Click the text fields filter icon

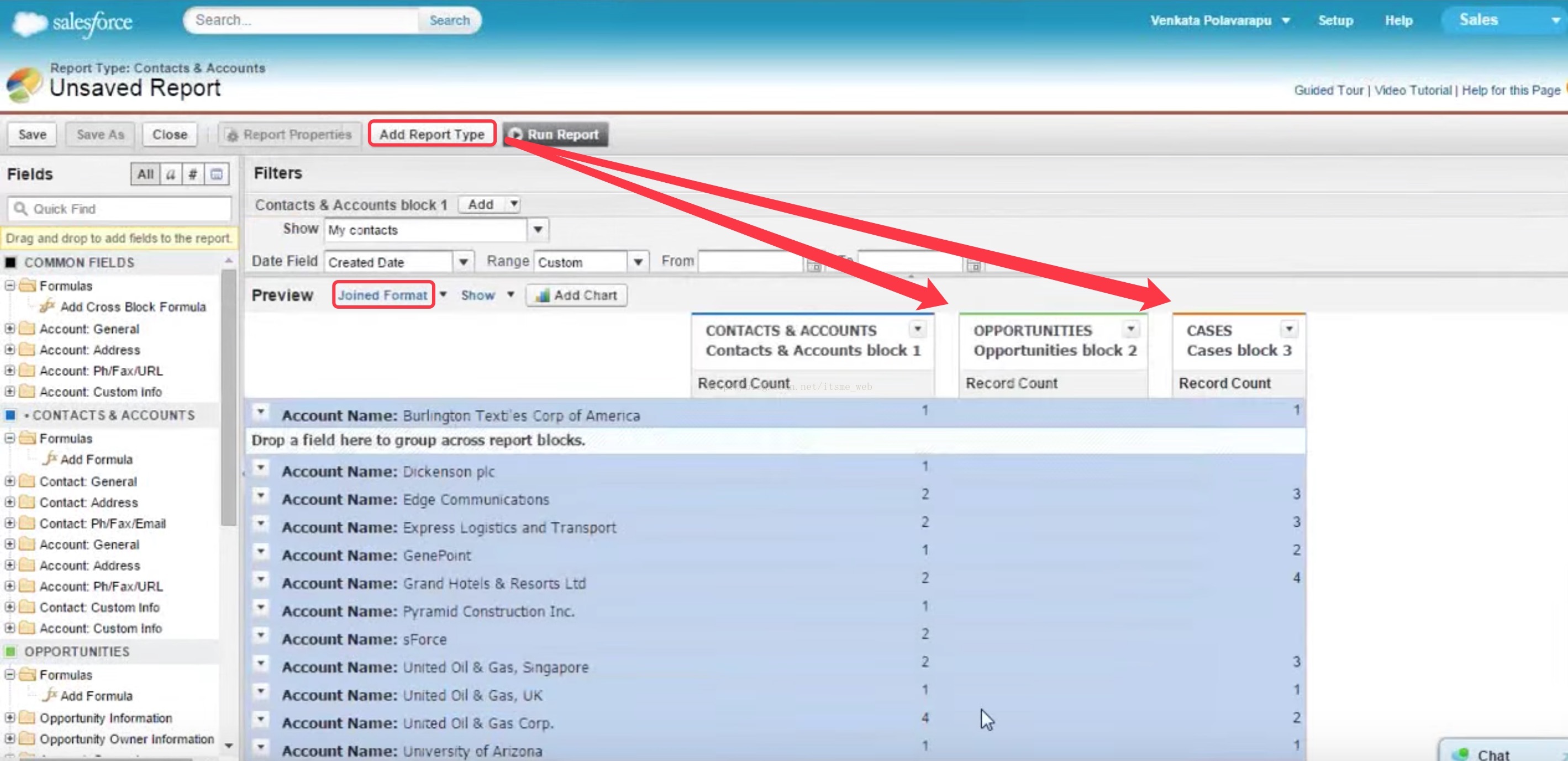170,175
